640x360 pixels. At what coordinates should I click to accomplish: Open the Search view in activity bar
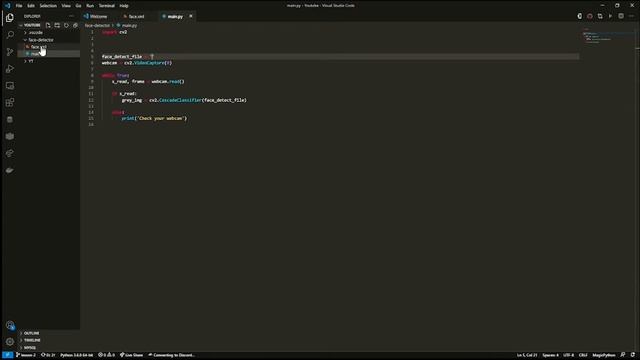(10, 35)
